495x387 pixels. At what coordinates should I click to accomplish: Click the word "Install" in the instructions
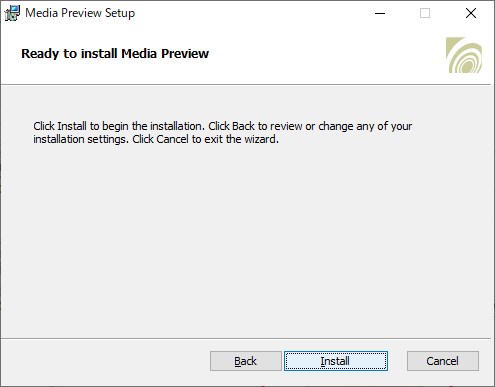coord(72,126)
